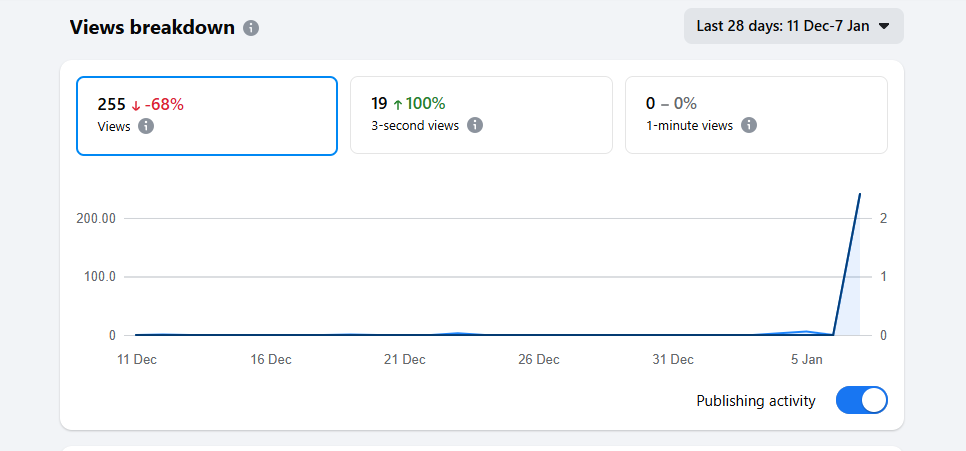Click the info icon beside Views breakdown heading
This screenshot has height=451, width=966.
click(x=251, y=28)
